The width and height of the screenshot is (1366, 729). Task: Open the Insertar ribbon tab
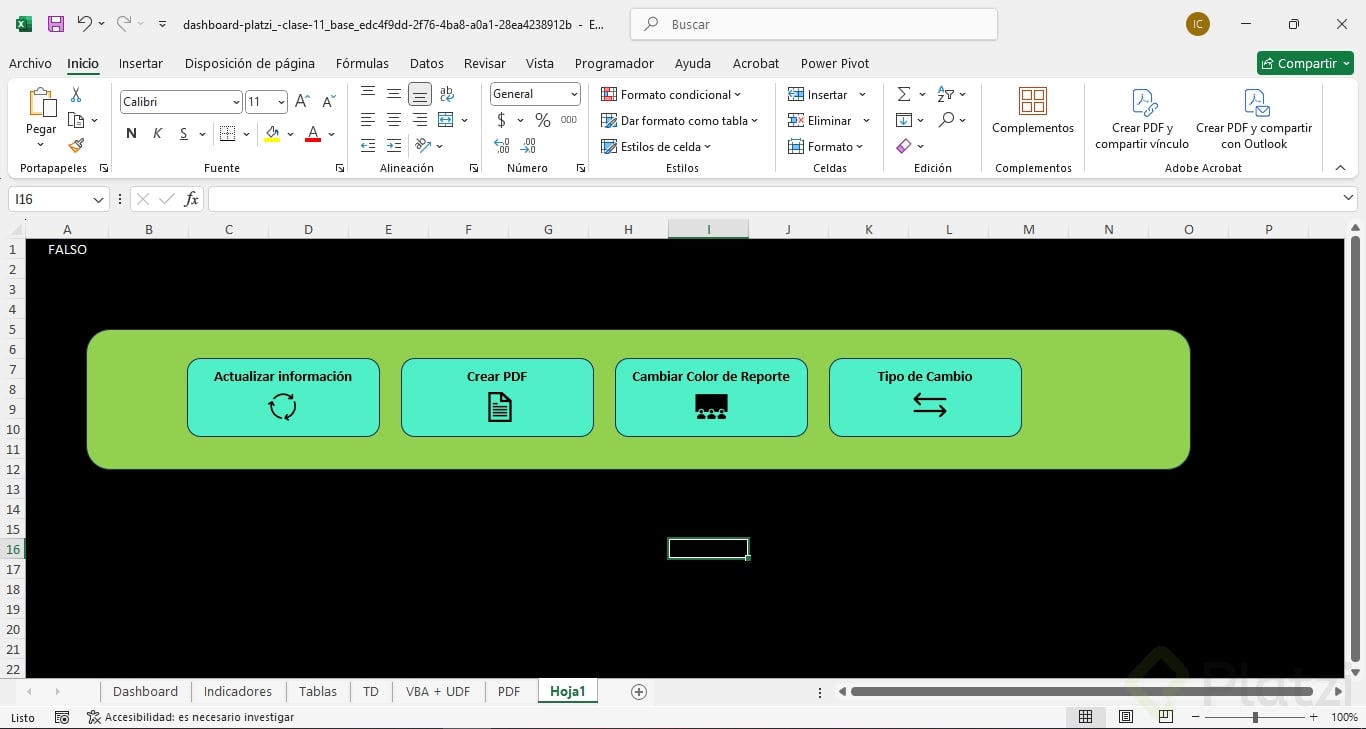tap(141, 63)
